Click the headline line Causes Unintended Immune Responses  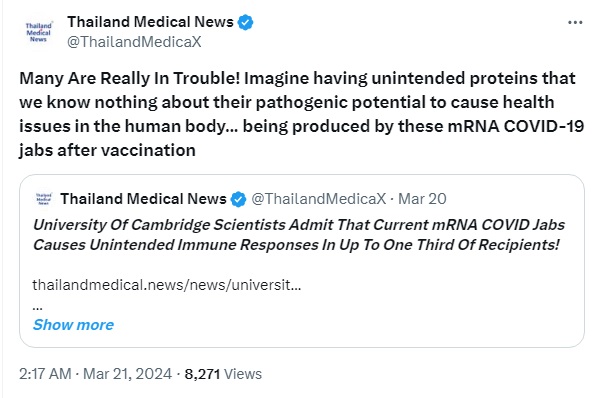296,245
